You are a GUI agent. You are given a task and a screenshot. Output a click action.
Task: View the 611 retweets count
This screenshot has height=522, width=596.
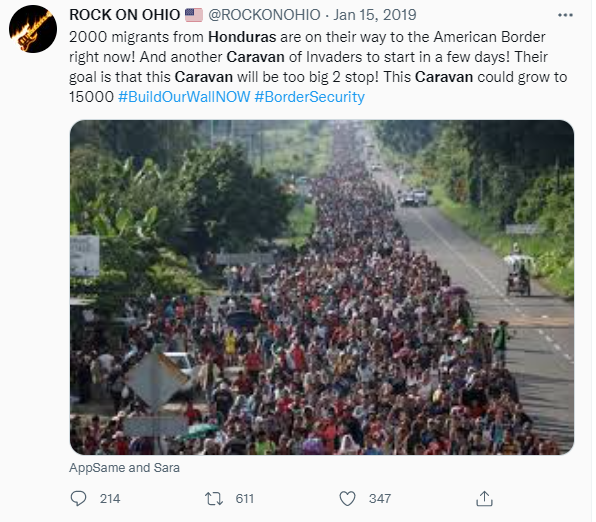tap(244, 498)
